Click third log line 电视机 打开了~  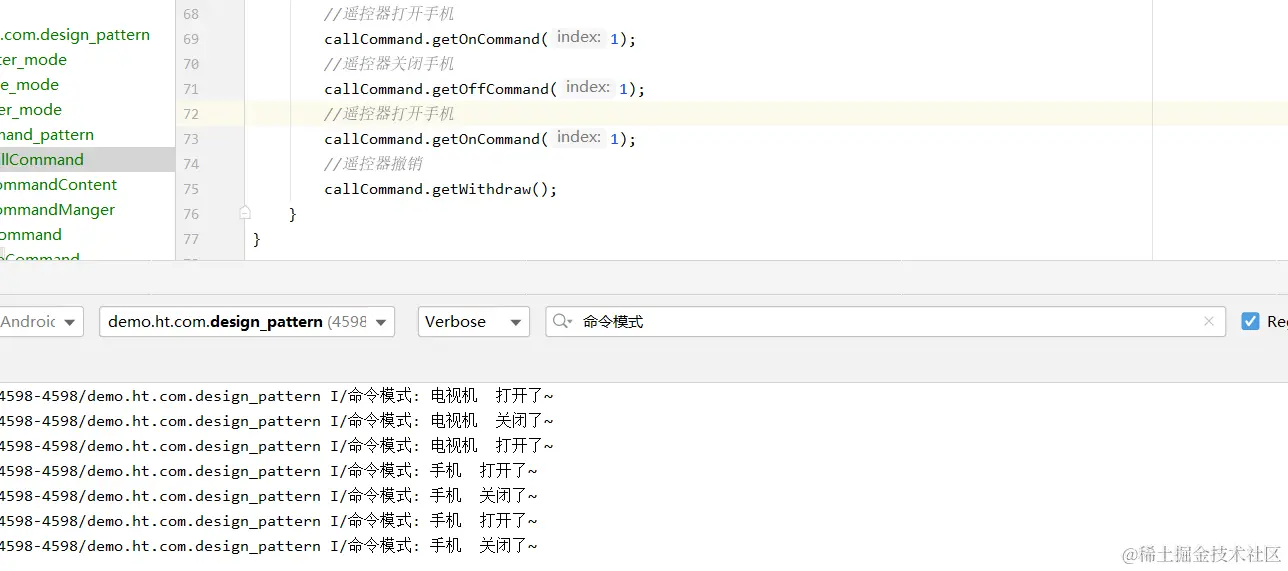(x=277, y=446)
